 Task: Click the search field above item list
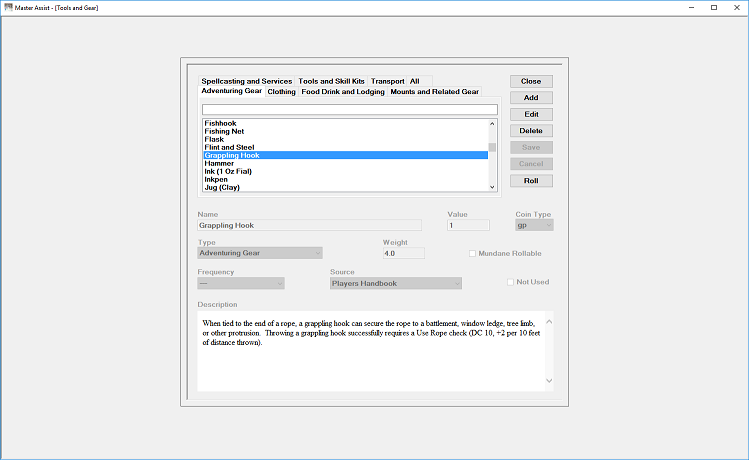pyautogui.click(x=350, y=109)
